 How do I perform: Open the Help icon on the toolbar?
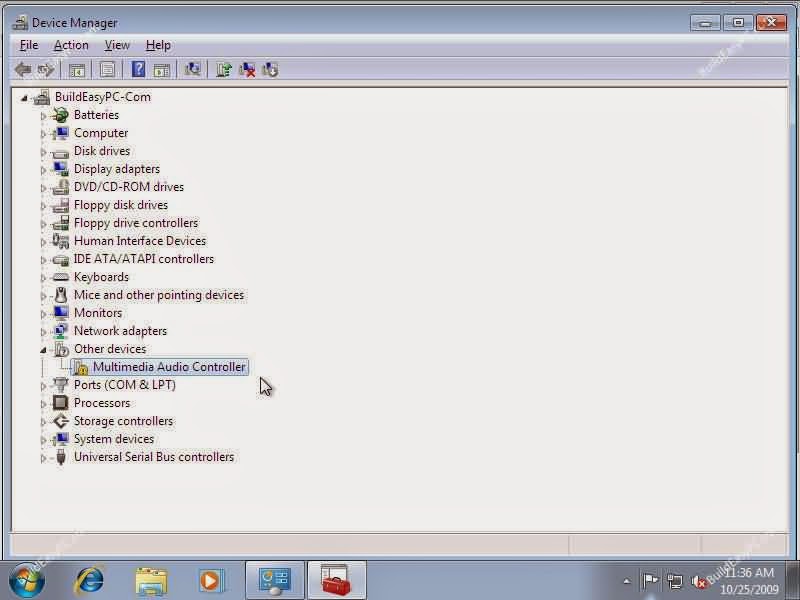138,69
